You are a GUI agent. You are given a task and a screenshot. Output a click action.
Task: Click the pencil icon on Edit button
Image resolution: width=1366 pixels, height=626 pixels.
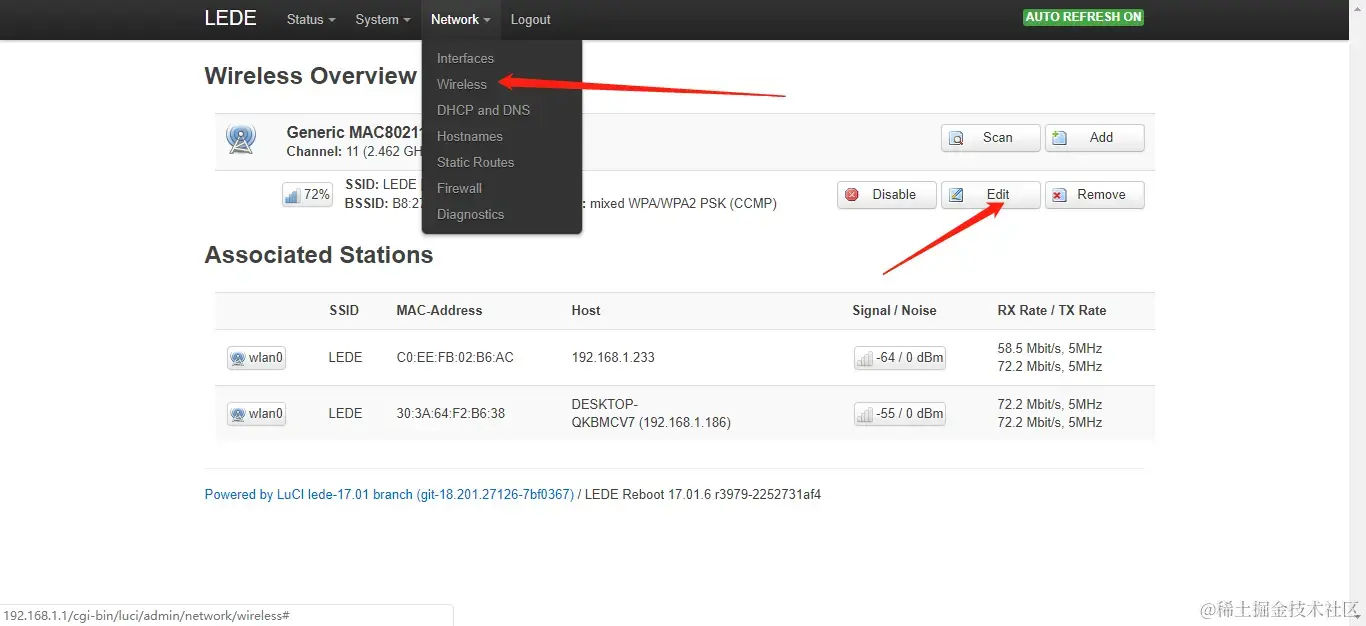[957, 195]
